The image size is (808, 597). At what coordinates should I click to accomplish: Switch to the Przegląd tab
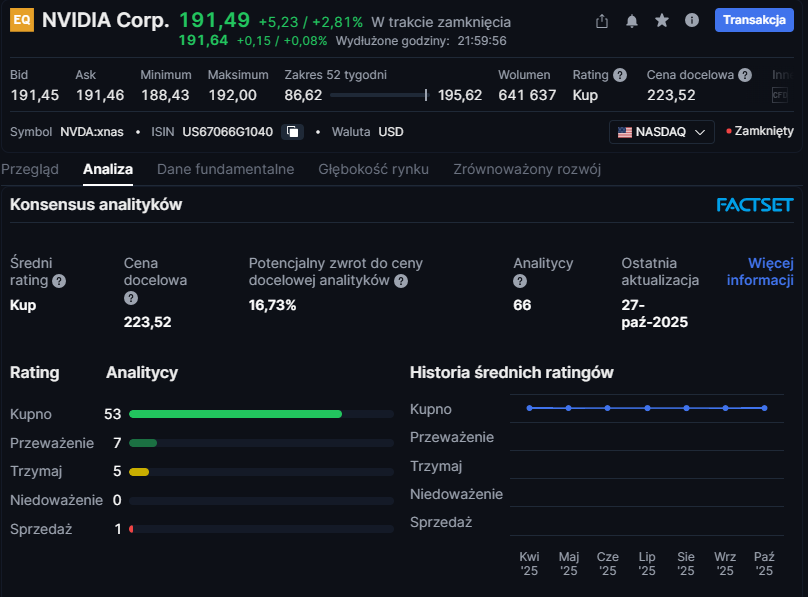(30, 169)
